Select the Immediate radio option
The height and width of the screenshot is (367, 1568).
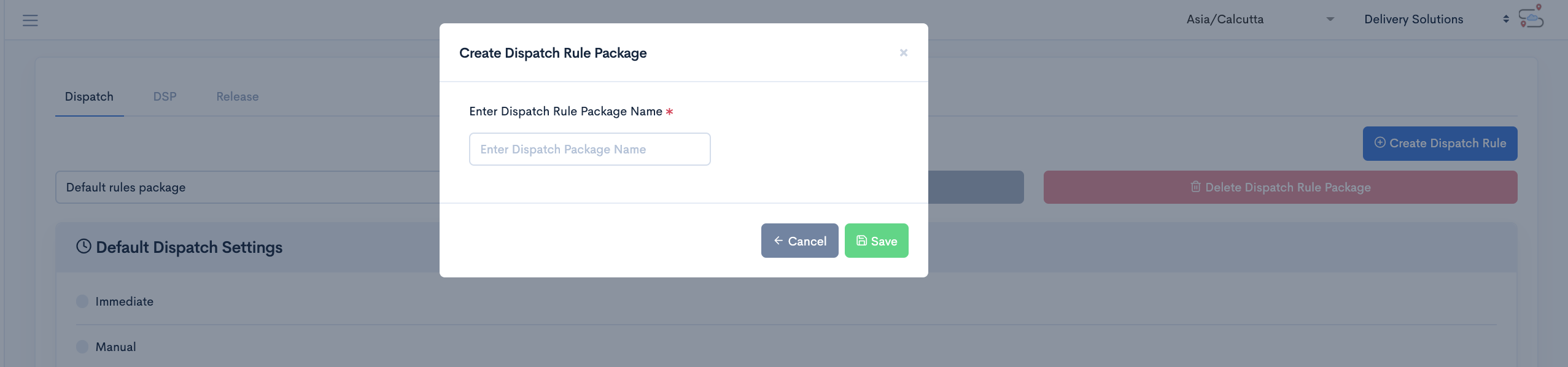coord(82,301)
